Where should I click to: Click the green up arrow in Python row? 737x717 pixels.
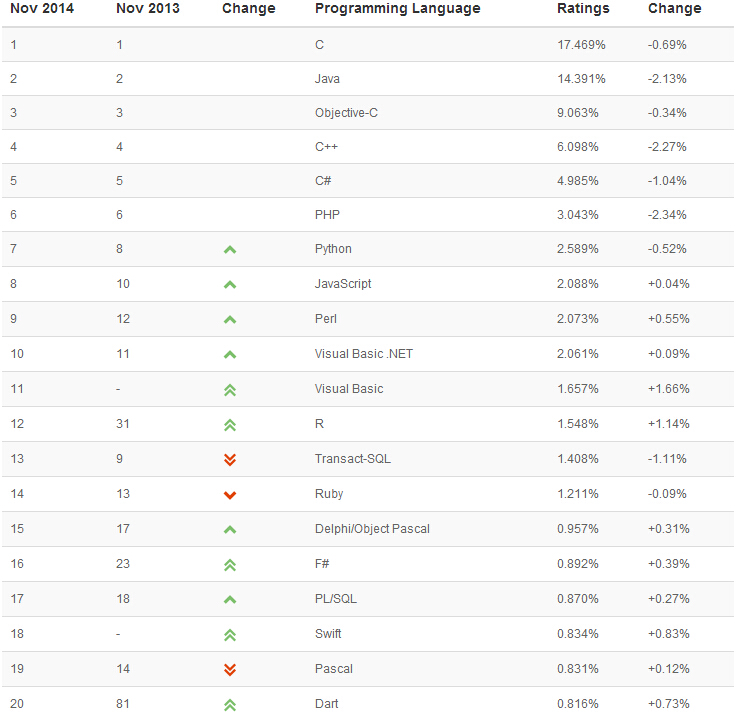pyautogui.click(x=230, y=249)
